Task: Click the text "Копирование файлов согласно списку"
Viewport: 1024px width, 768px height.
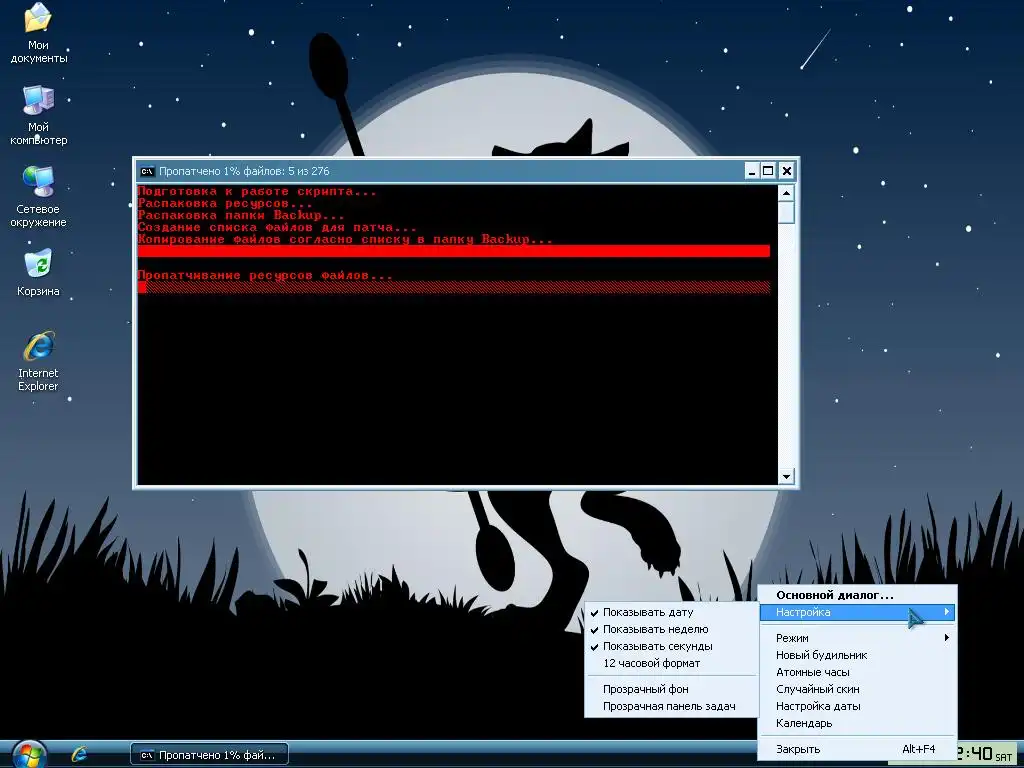Action: click(x=273, y=239)
